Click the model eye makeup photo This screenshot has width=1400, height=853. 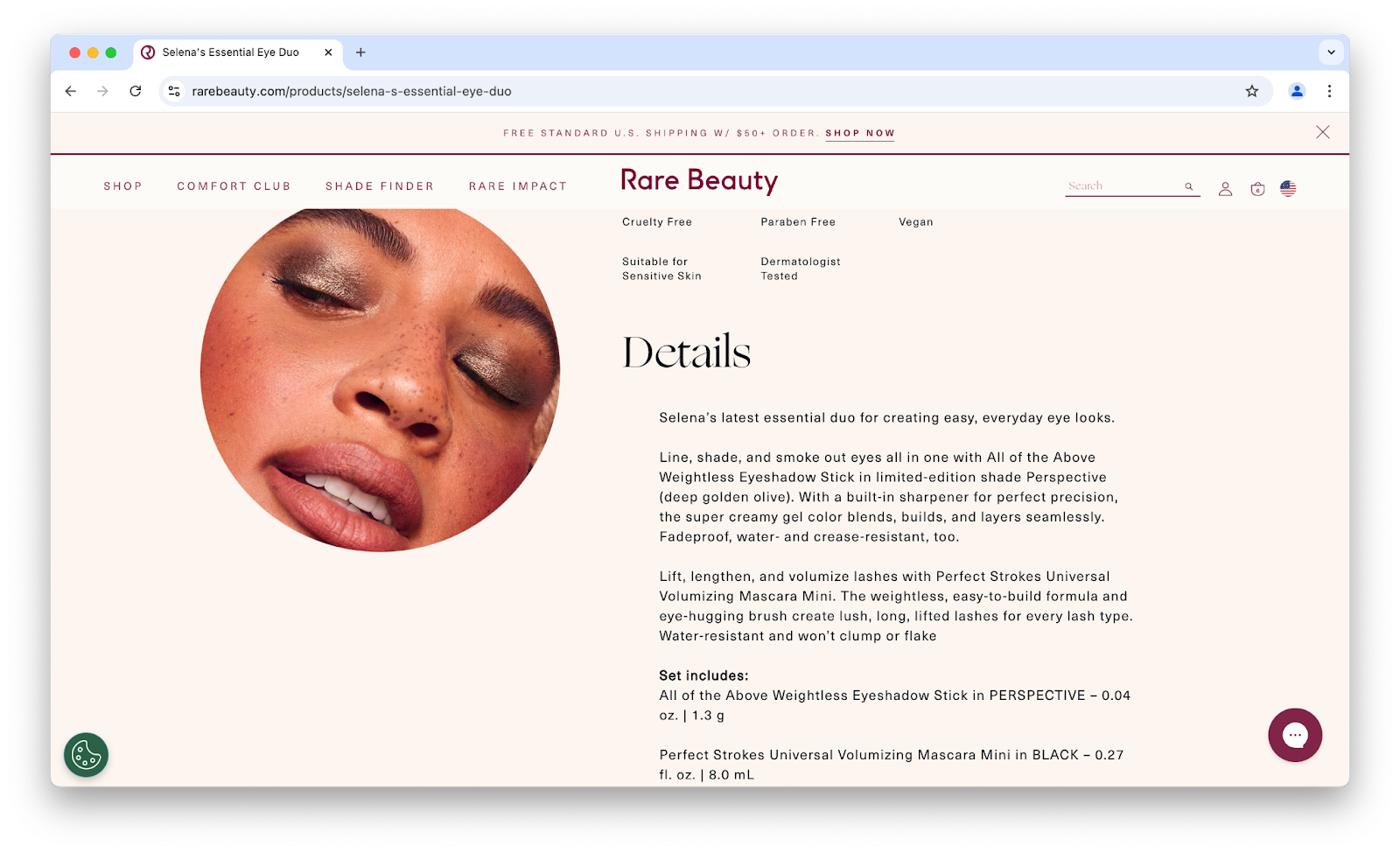pyautogui.click(x=380, y=380)
